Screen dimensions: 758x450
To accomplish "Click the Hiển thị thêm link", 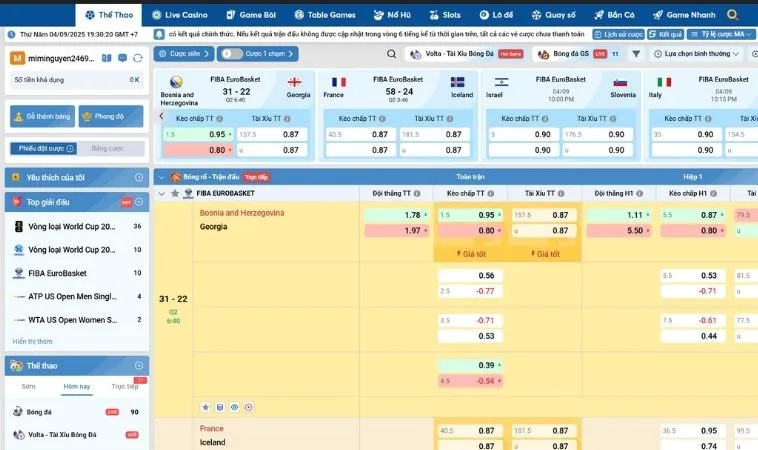I will click(x=33, y=342).
